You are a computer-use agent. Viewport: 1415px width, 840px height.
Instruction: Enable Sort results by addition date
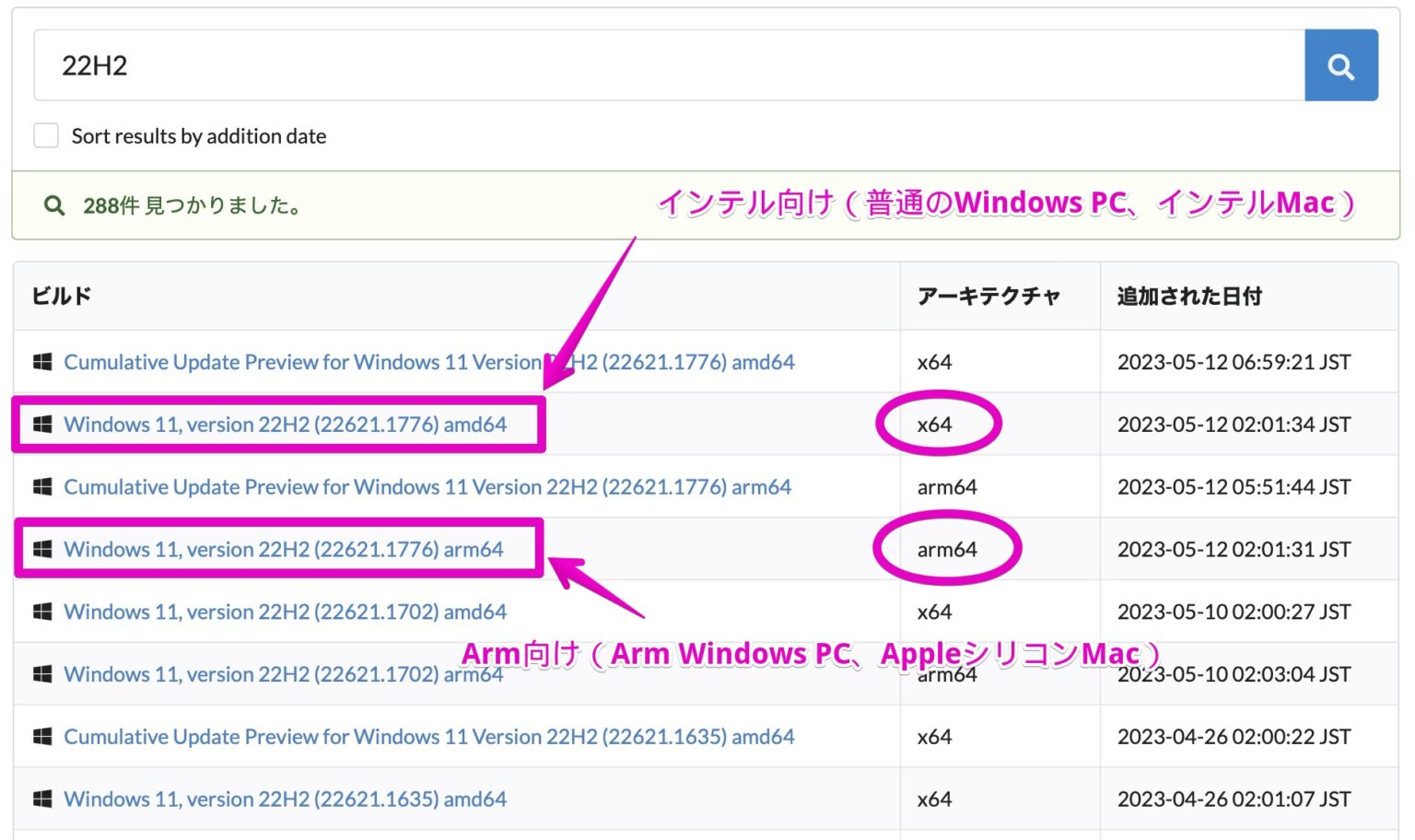tap(45, 134)
